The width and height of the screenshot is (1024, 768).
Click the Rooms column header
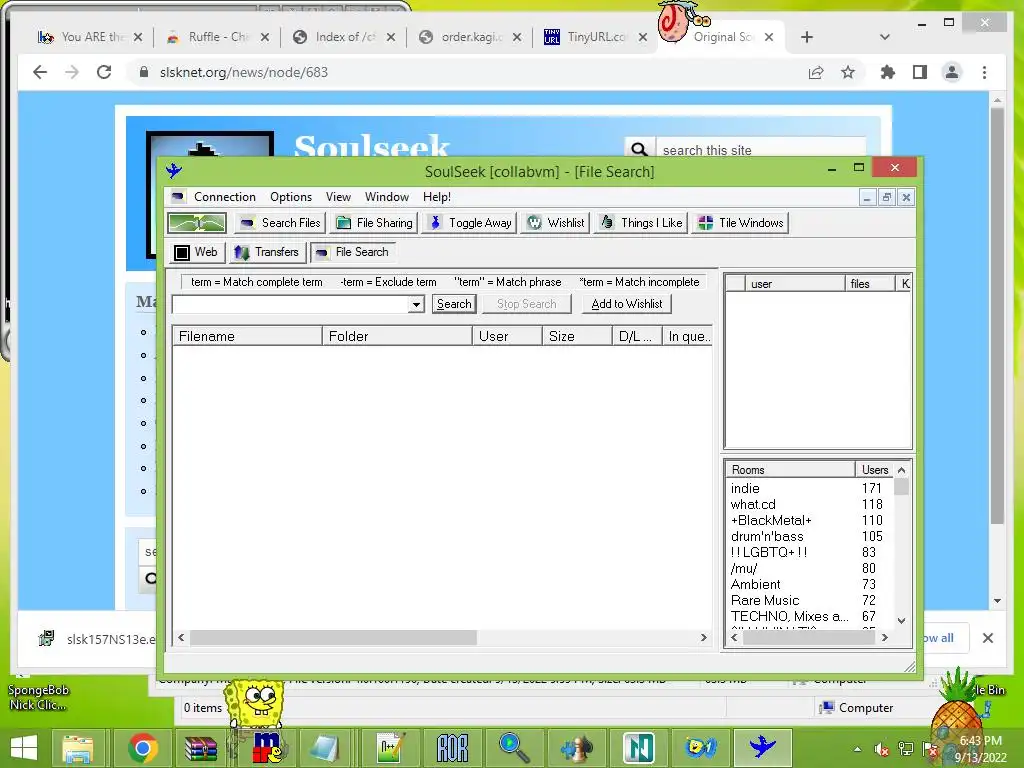pos(790,470)
